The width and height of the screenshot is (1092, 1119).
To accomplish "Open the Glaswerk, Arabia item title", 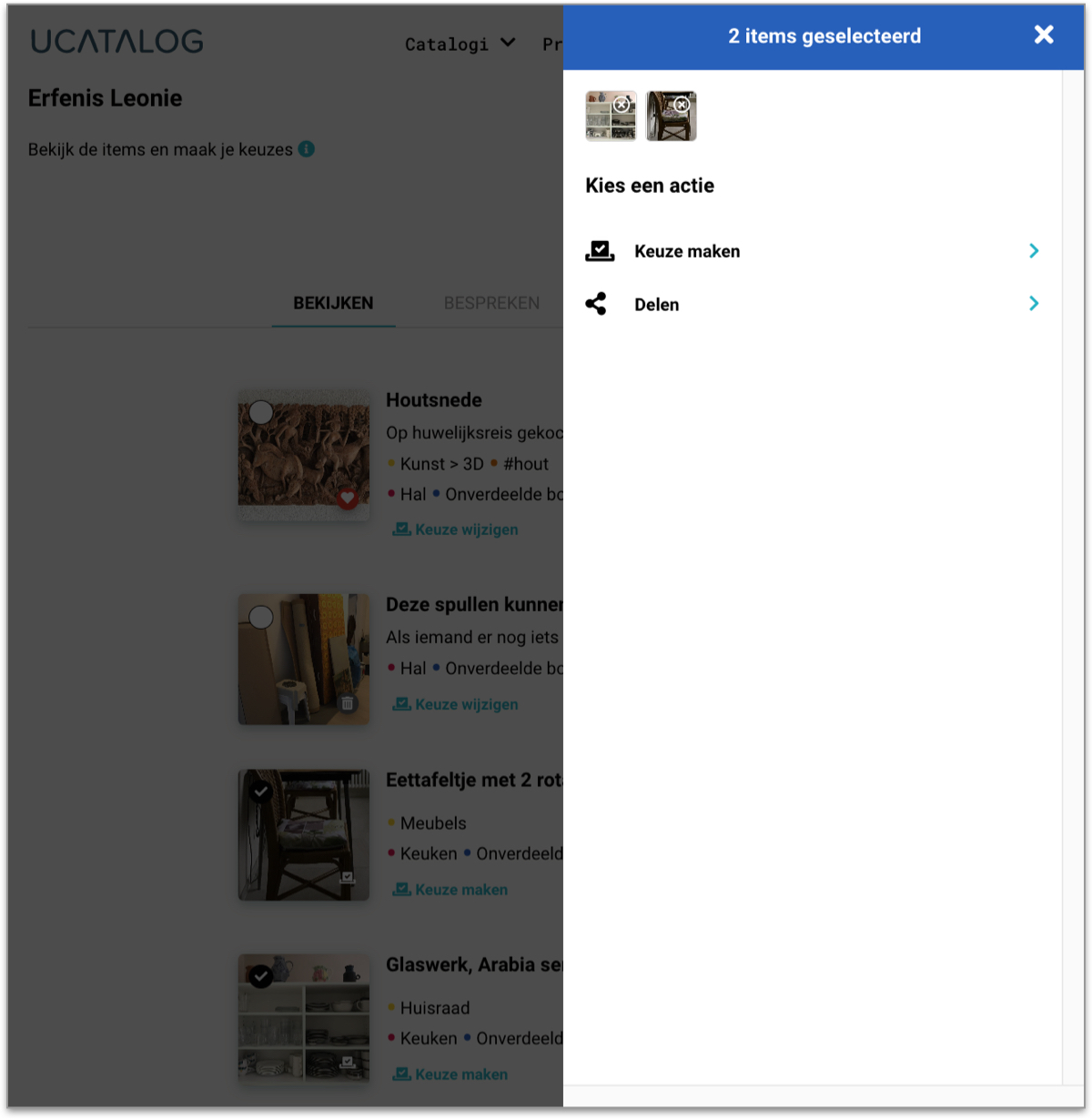I will point(474,965).
